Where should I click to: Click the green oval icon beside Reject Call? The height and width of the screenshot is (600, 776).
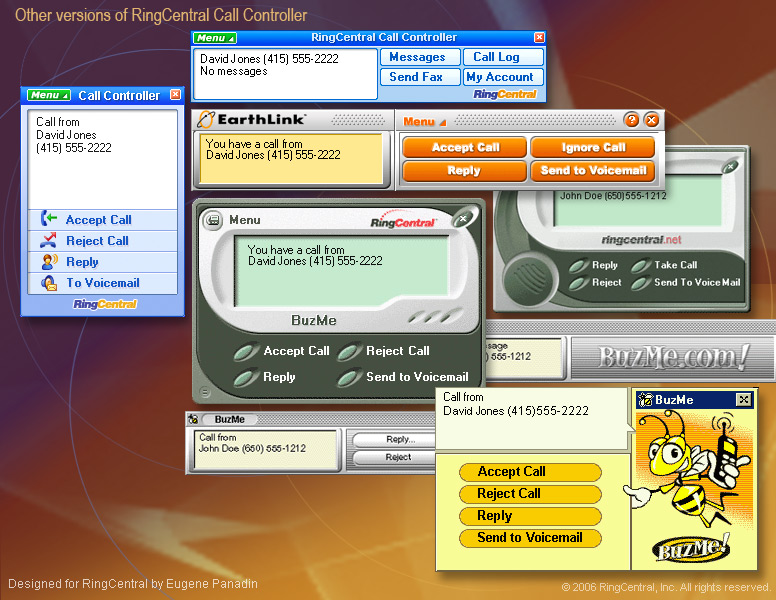[349, 352]
